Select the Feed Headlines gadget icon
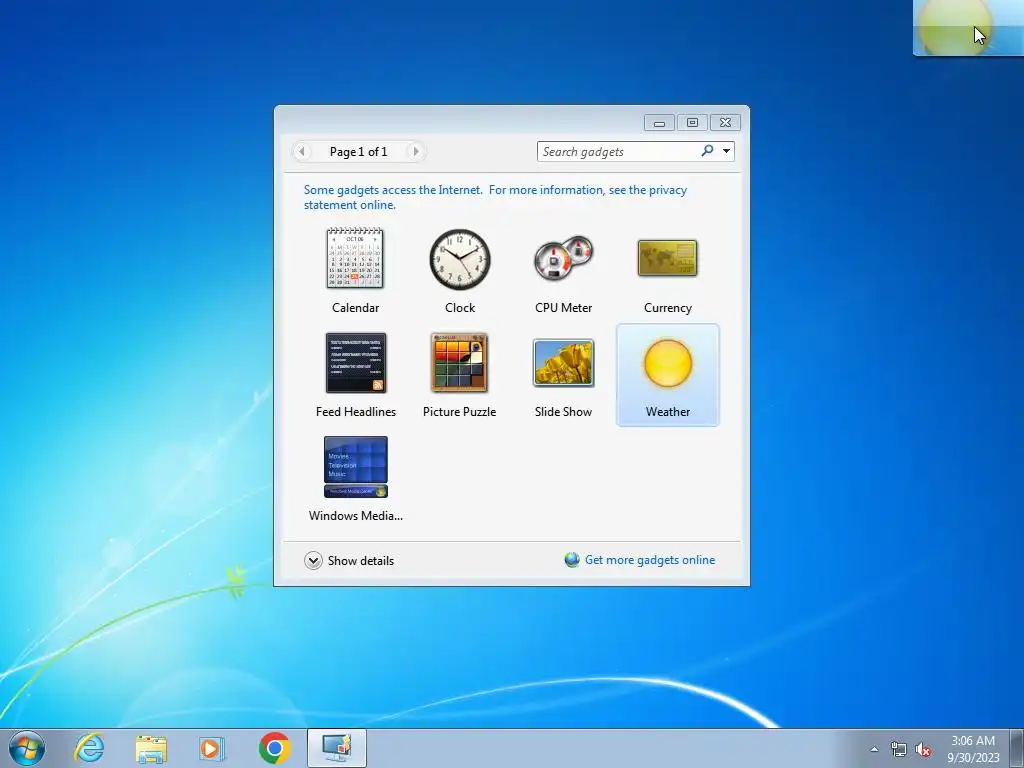Image resolution: width=1024 pixels, height=768 pixels. (x=356, y=363)
